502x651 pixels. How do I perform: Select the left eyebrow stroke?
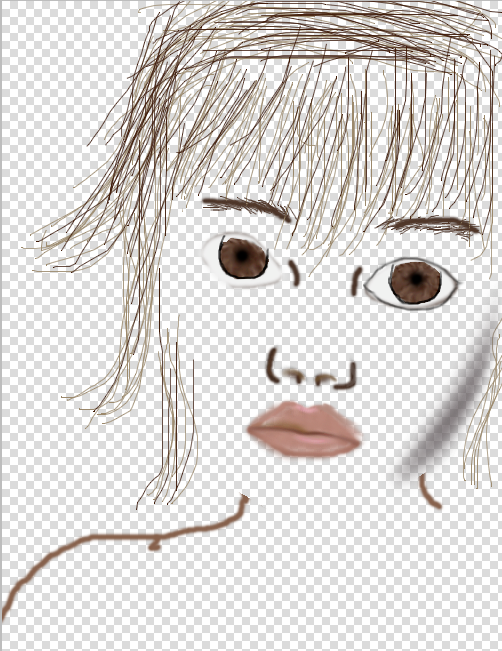(248, 207)
